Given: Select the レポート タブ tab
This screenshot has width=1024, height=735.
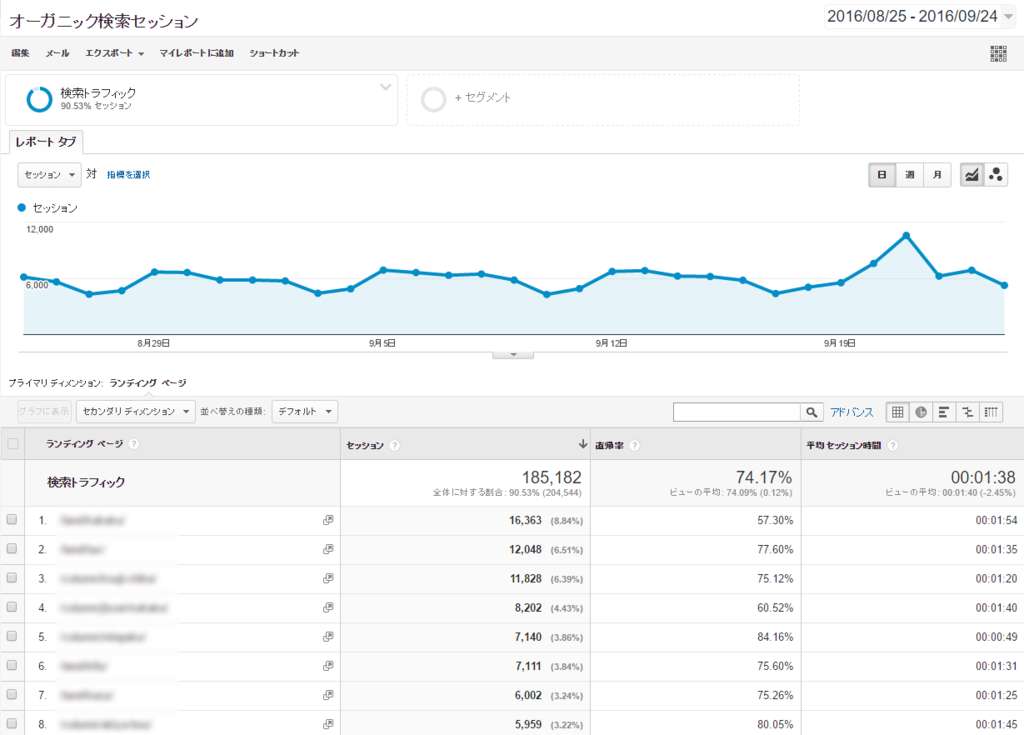Looking at the screenshot, I should click(x=46, y=142).
